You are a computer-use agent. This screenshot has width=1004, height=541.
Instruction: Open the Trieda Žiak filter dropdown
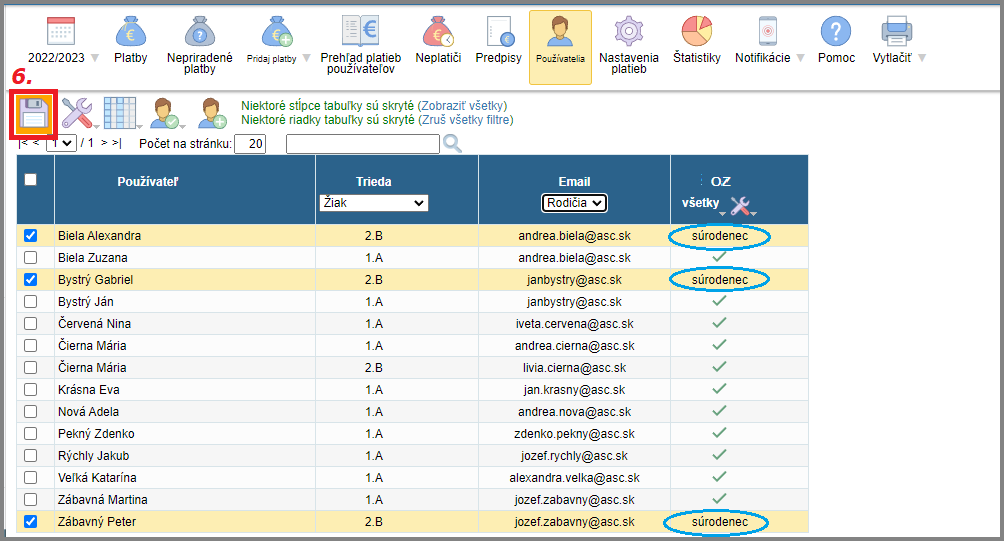pyautogui.click(x=373, y=203)
